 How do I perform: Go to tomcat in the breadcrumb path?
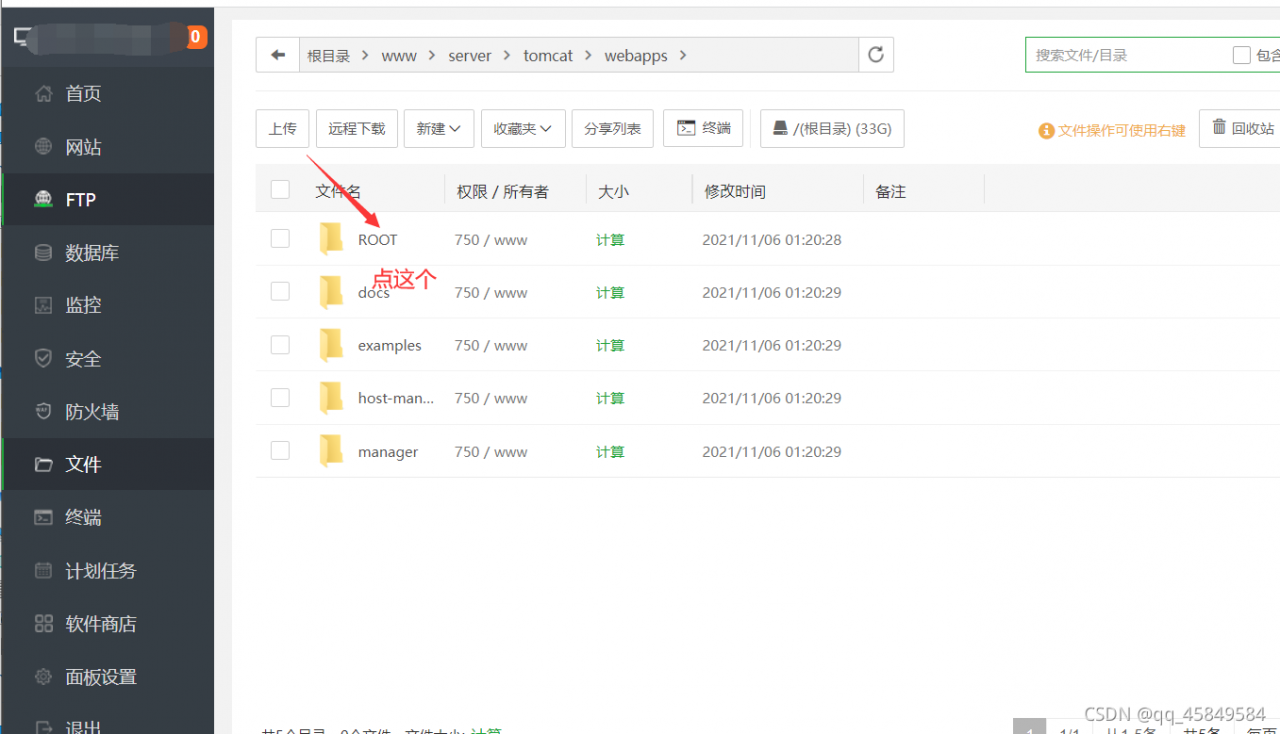pos(548,56)
